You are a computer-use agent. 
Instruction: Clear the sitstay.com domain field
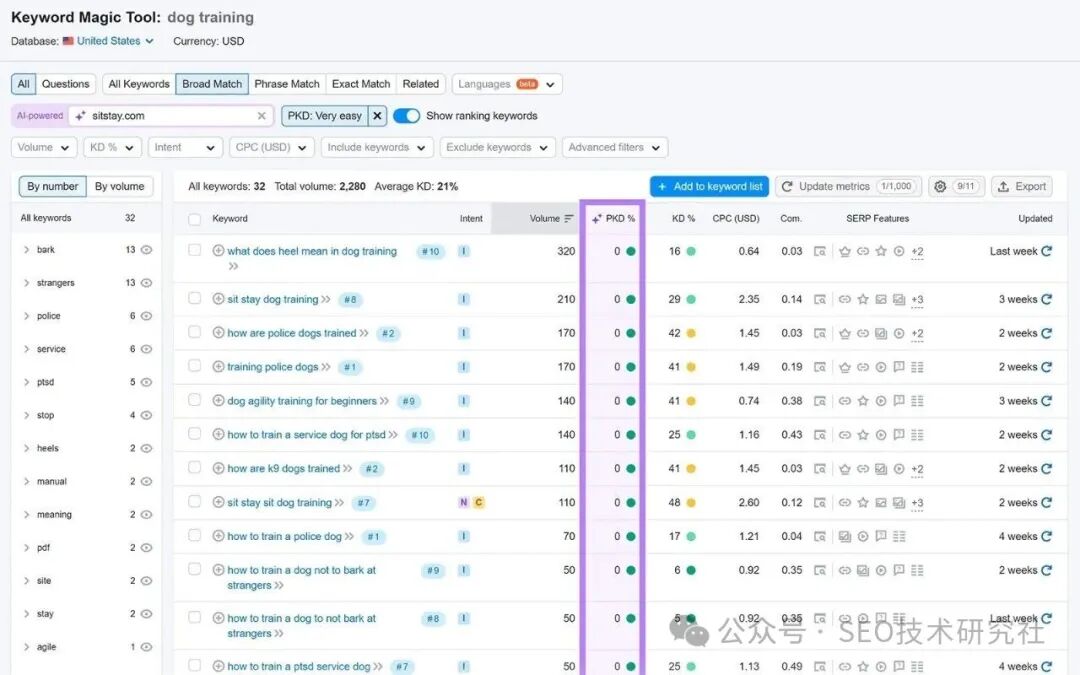262,116
